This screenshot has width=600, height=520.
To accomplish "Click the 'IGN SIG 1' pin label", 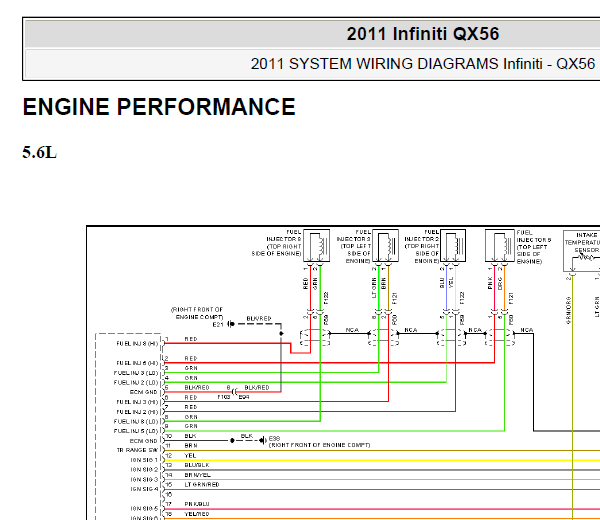I will click(x=144, y=460).
